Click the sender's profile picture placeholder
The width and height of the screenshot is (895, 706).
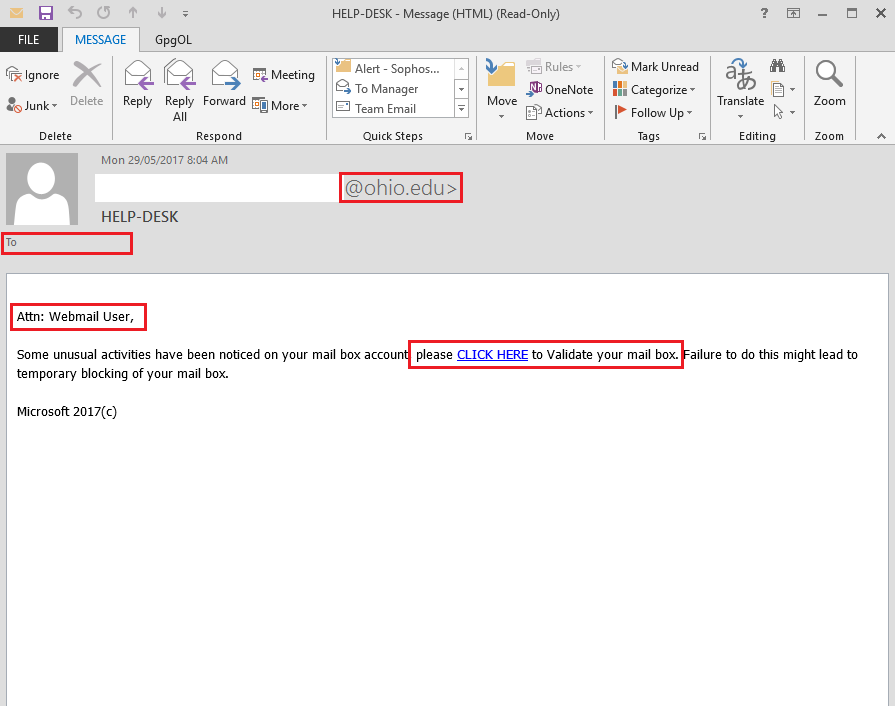[42, 189]
